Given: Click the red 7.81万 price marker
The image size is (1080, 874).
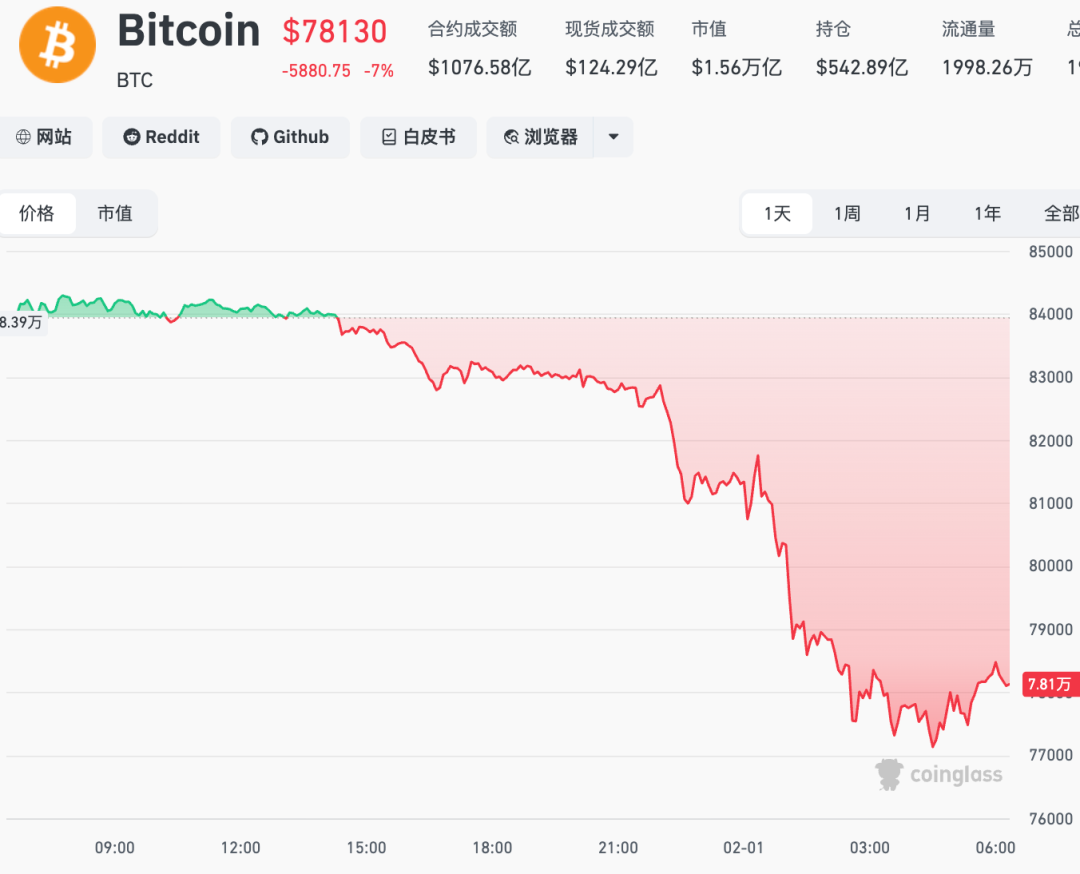Looking at the screenshot, I should 1050,685.
